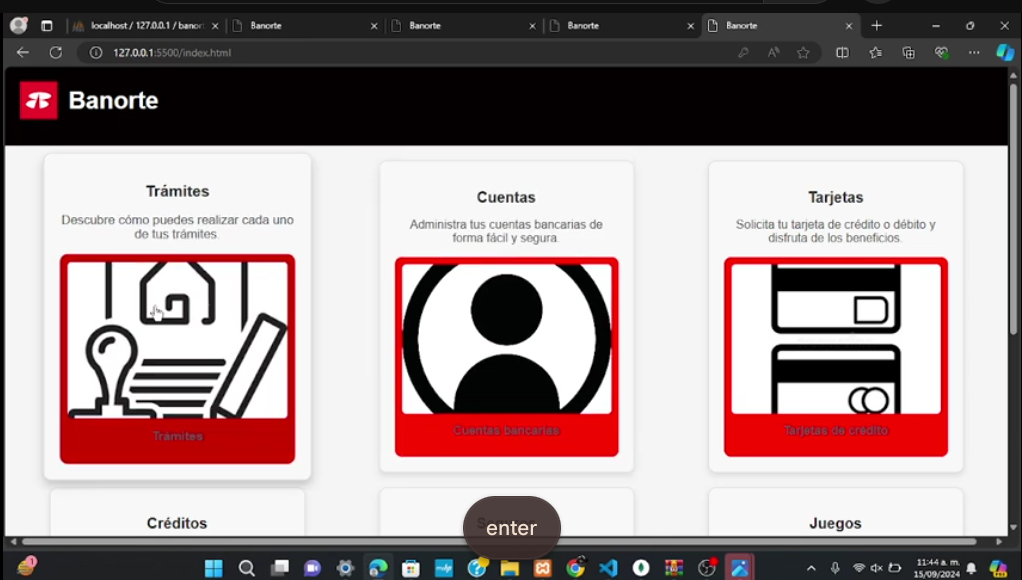Open the Favorites list icon
This screenshot has width=1022, height=580.
pyautogui.click(x=875, y=53)
